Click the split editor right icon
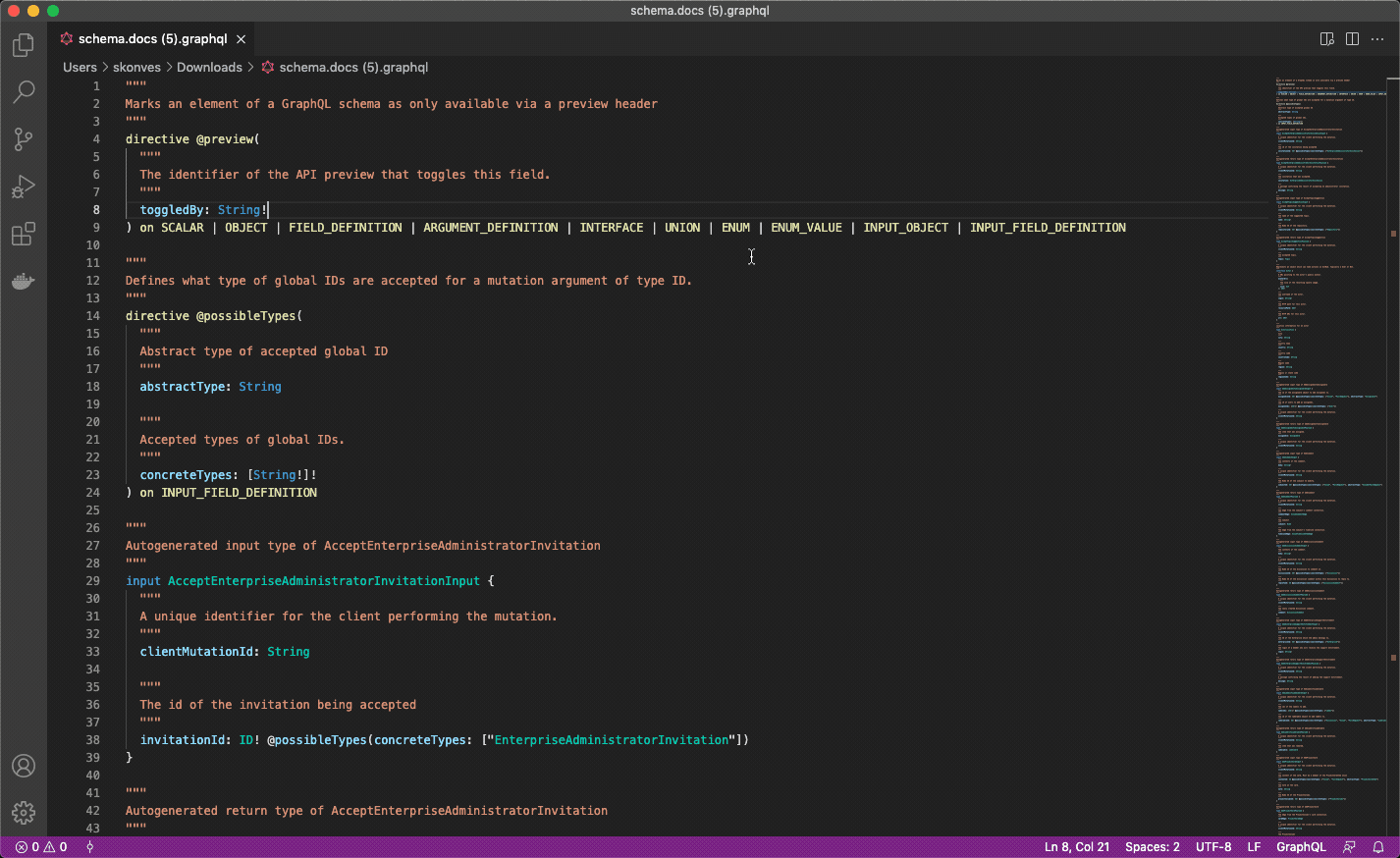The width and height of the screenshot is (1400, 858). point(1352,39)
